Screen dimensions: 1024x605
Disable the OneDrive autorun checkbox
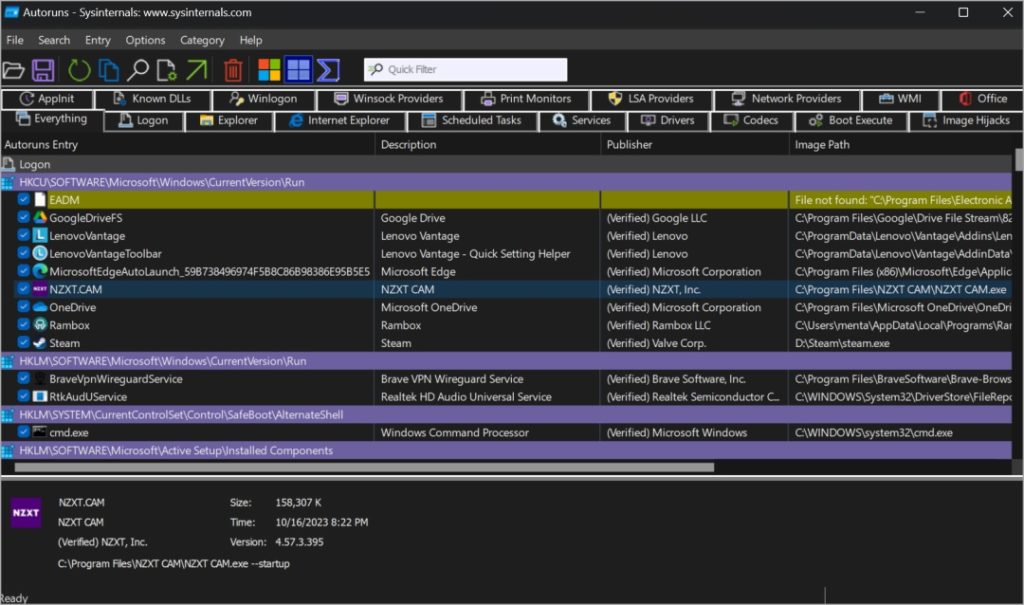[x=24, y=307]
